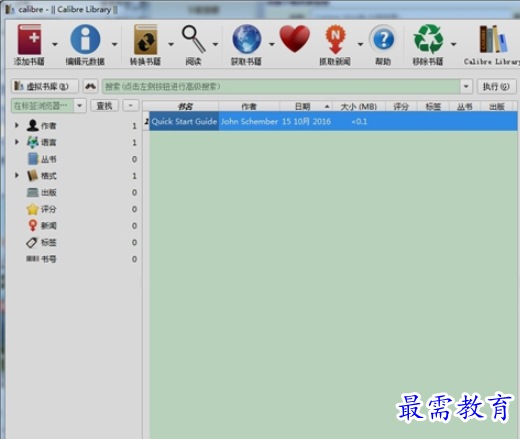Screen dimensions: 520x439
Task: Sort by Title column header
Action: click(185, 107)
